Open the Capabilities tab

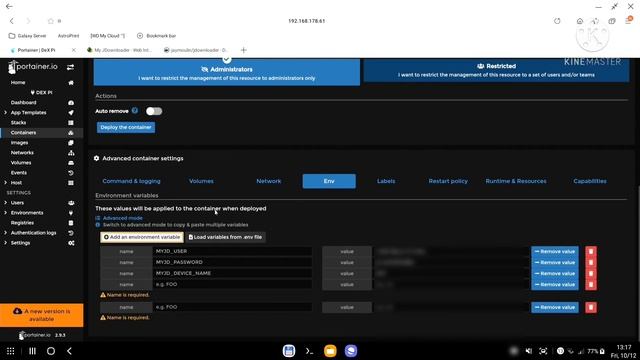pyautogui.click(x=590, y=181)
